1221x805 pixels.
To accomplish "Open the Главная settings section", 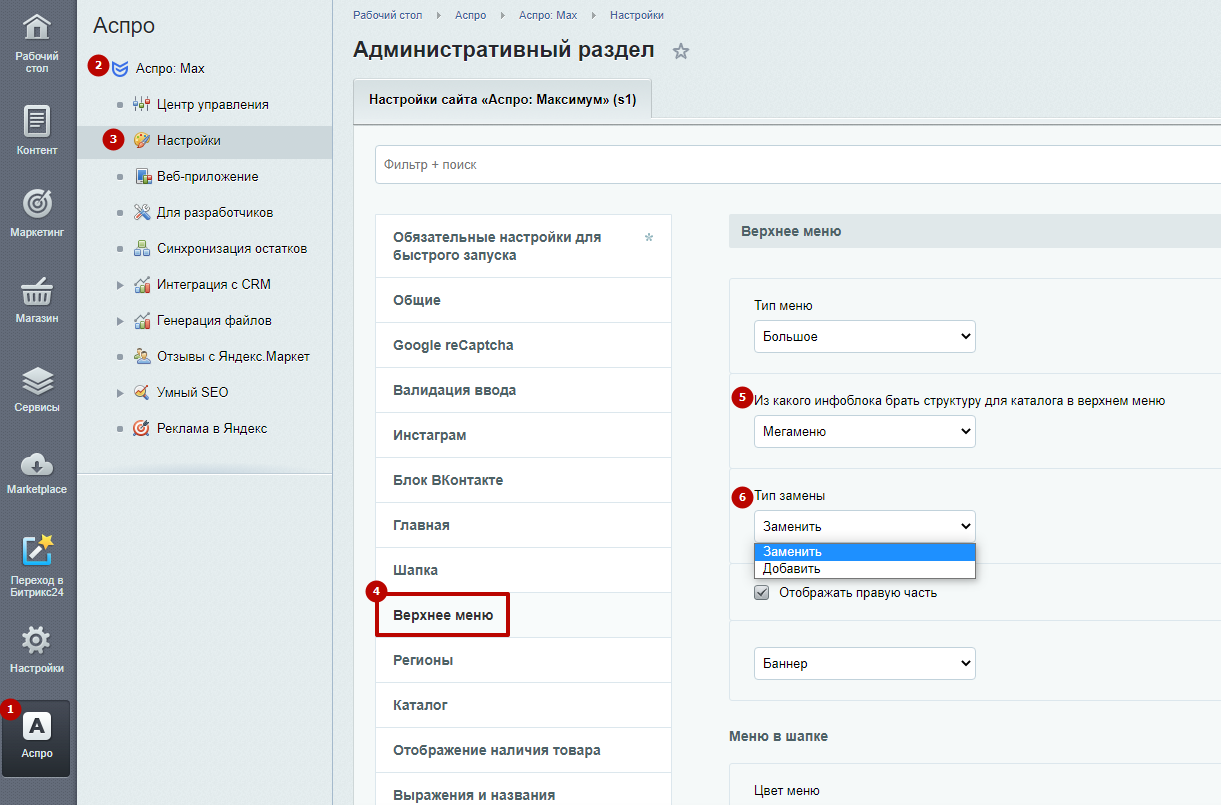I will [523, 525].
